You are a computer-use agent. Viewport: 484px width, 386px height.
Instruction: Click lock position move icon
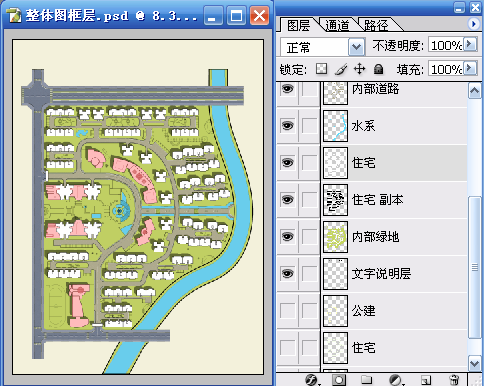tap(359, 69)
